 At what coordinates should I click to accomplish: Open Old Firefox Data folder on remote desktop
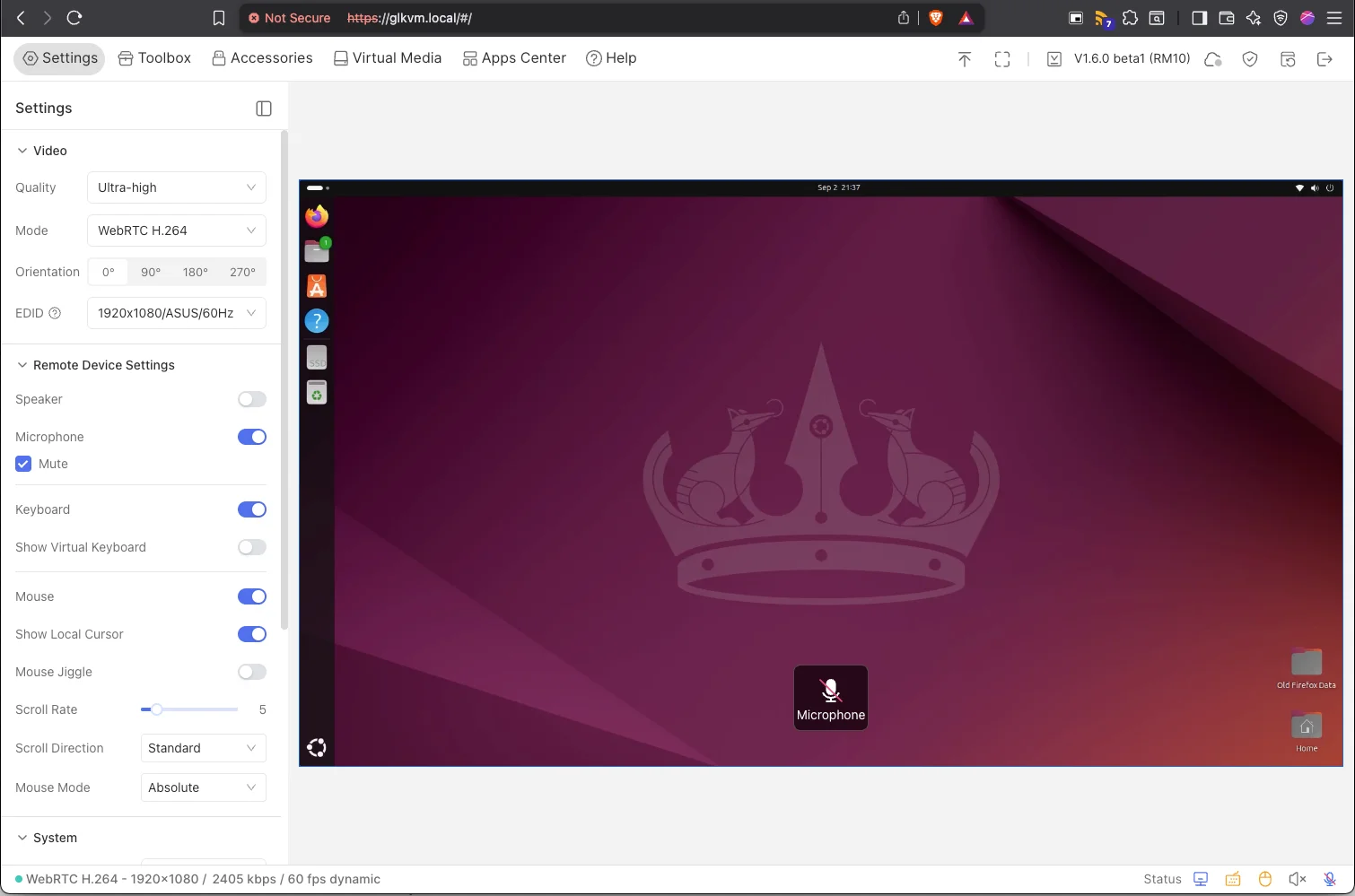[x=1307, y=669]
